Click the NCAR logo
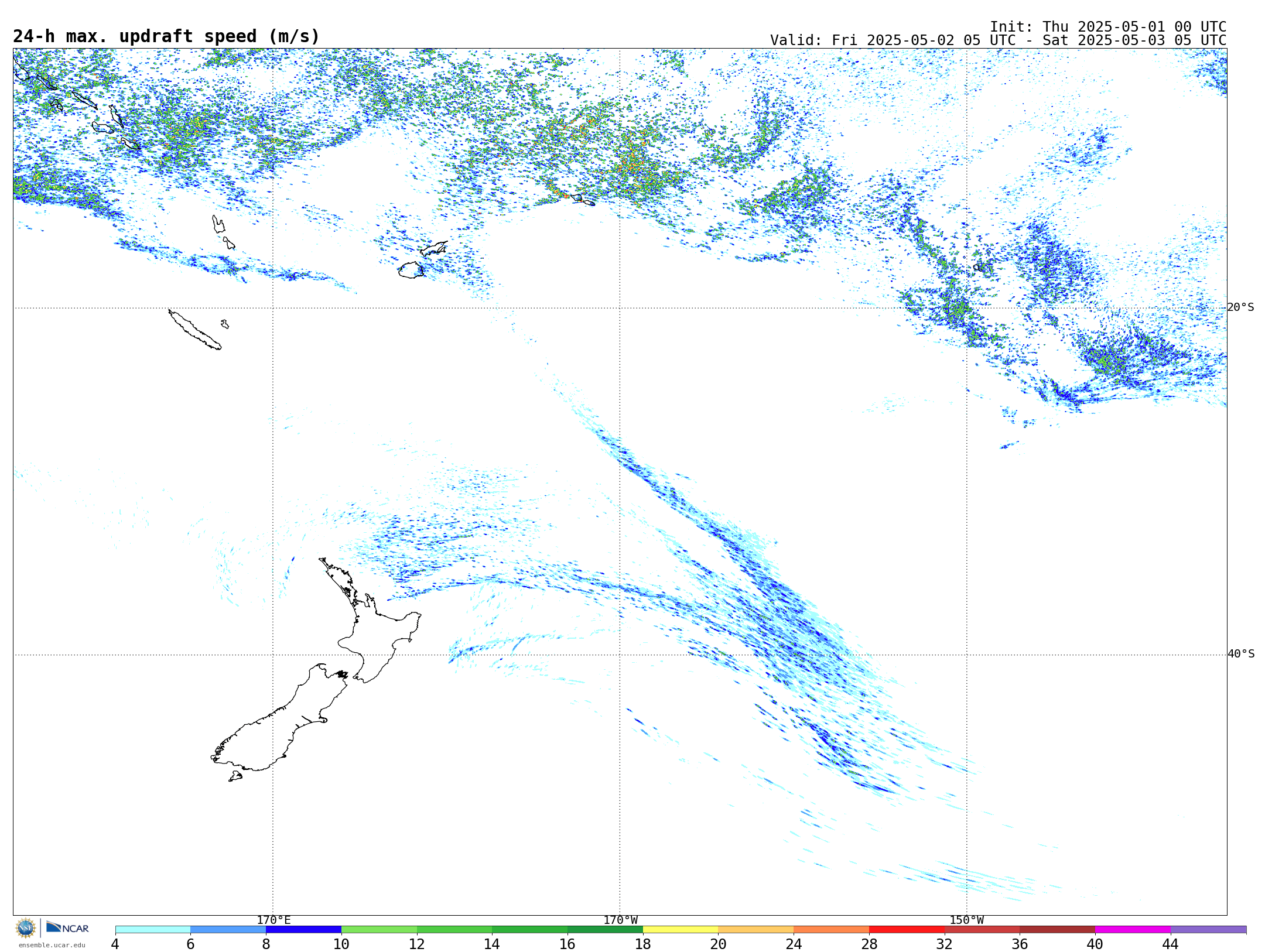 coord(67,927)
